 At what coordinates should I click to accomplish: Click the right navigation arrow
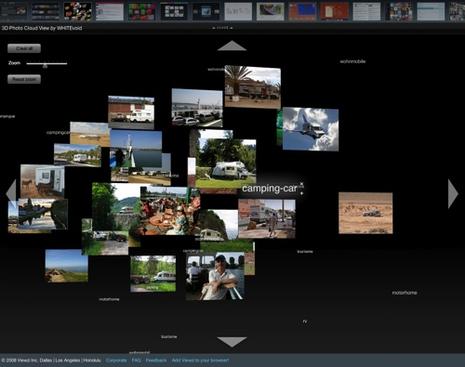coord(453,194)
